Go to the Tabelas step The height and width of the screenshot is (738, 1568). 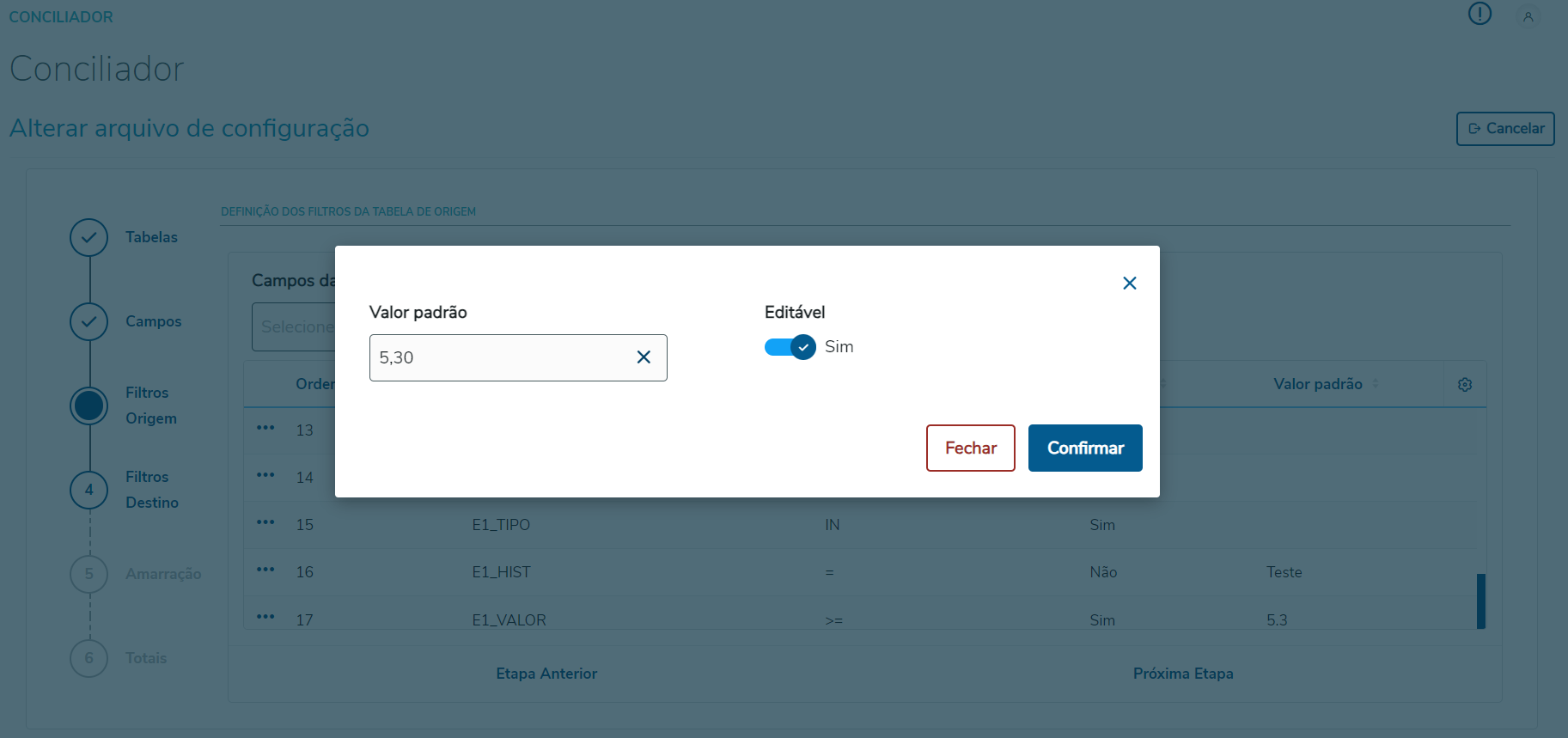(x=89, y=238)
